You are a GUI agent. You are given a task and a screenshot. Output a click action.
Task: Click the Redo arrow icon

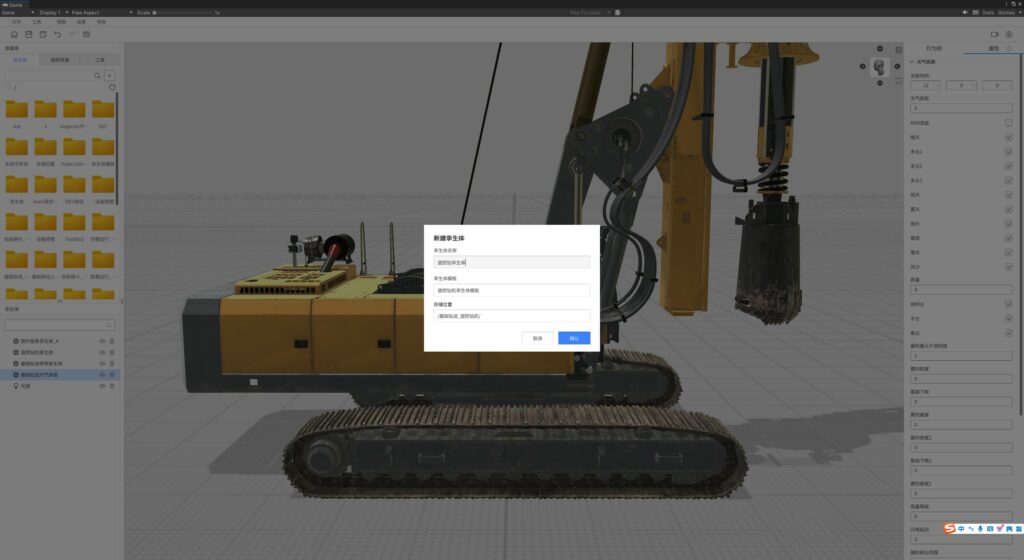(x=72, y=35)
